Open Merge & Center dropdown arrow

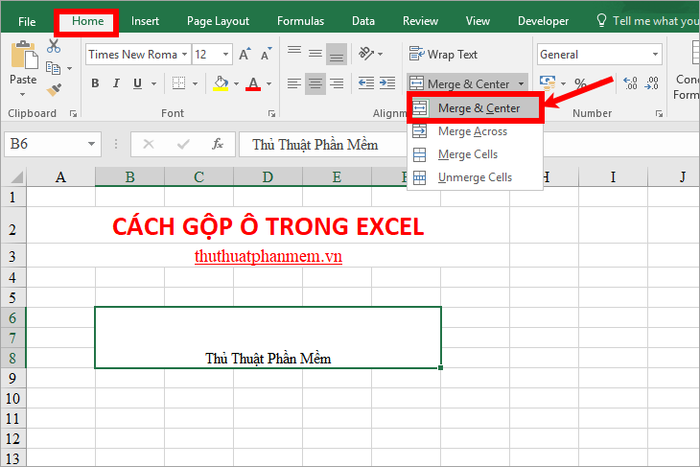pos(521,83)
